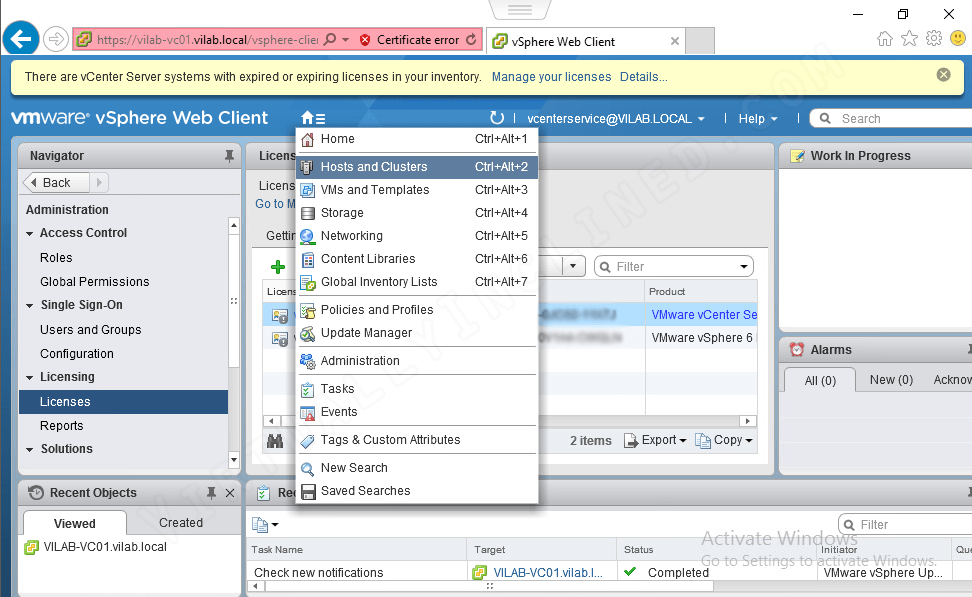Select Roles in the Navigator

[x=56, y=257]
